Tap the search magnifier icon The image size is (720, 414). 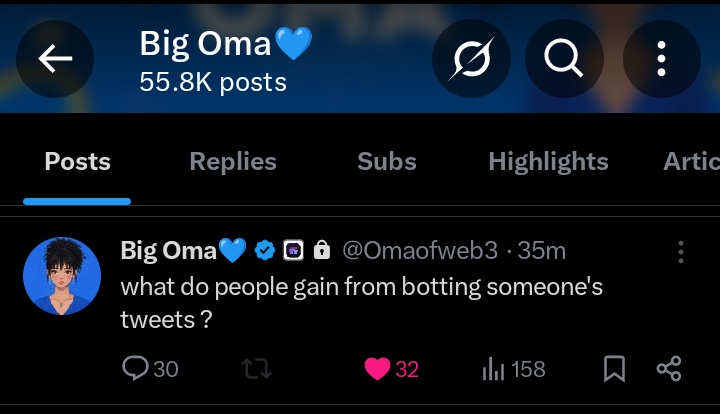point(565,60)
